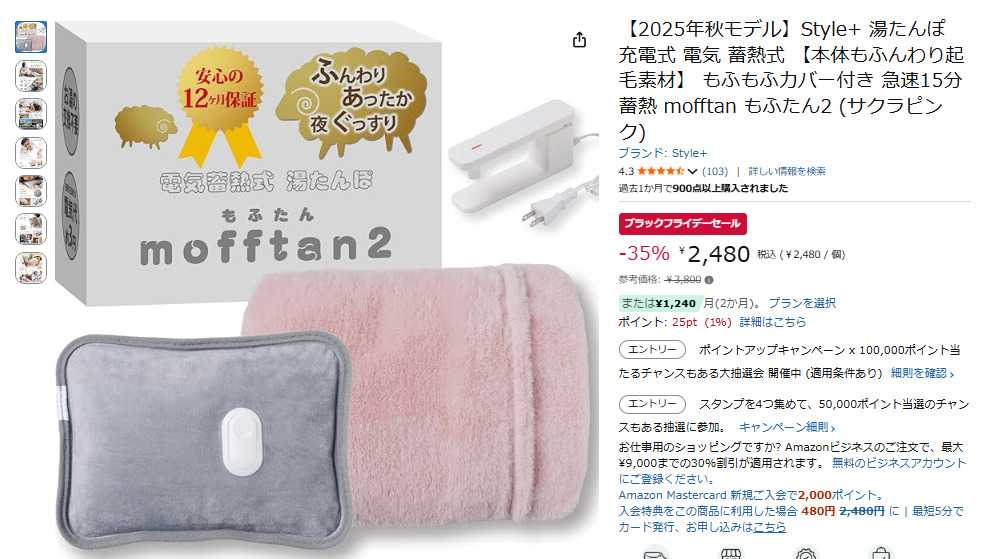Click 詳しい情報を検索 link
The image size is (983, 559).
[787, 171]
